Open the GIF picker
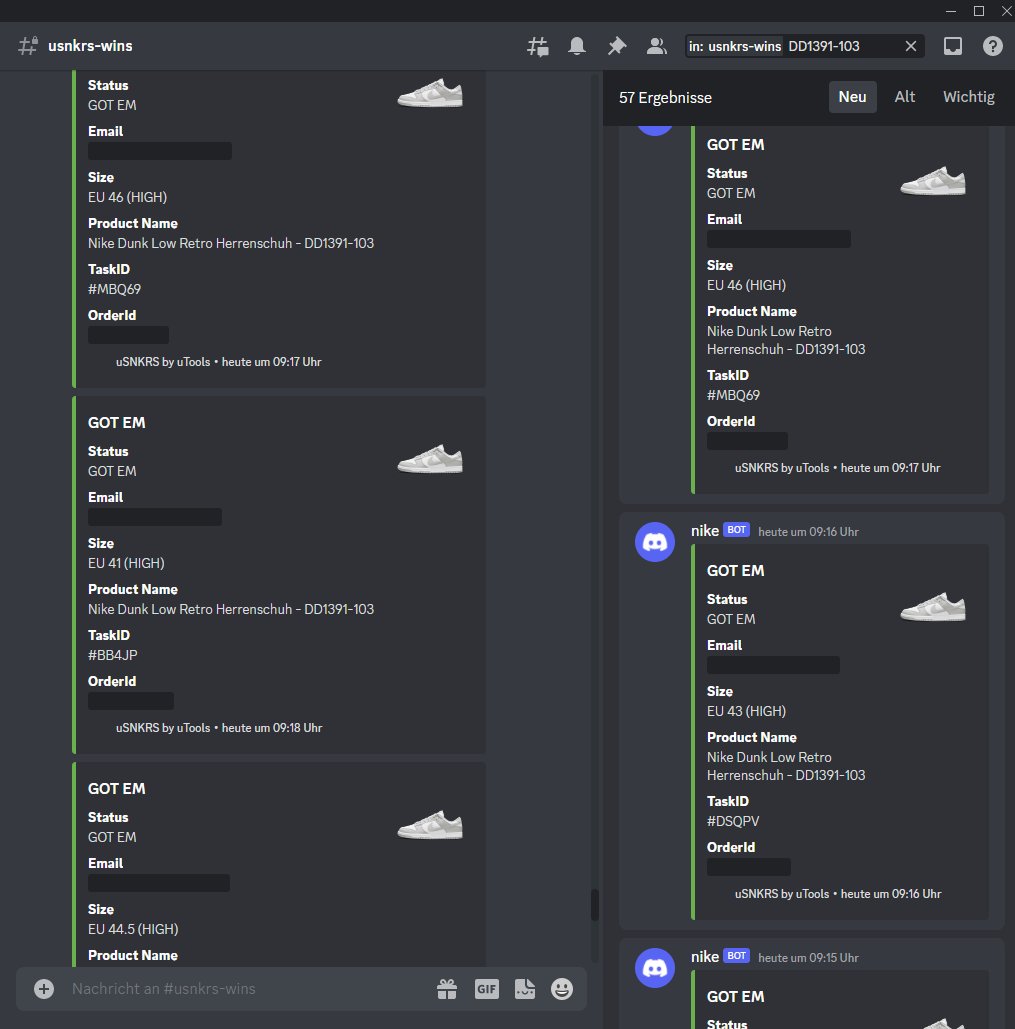The height and width of the screenshot is (1029, 1015). [486, 988]
